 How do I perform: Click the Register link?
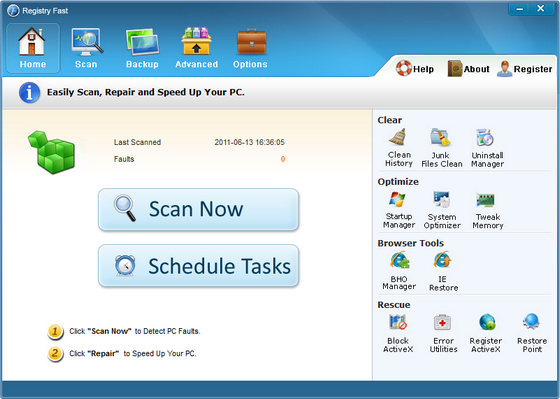tap(524, 68)
